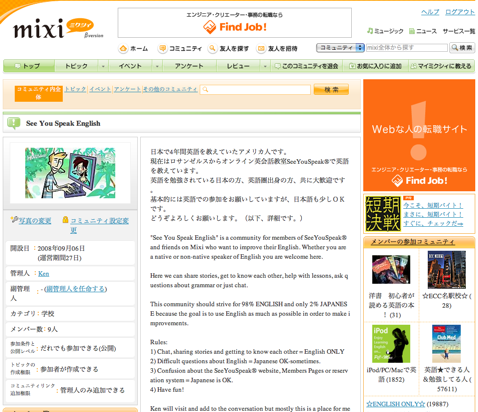Click the Home icon in navigation

click(123, 48)
